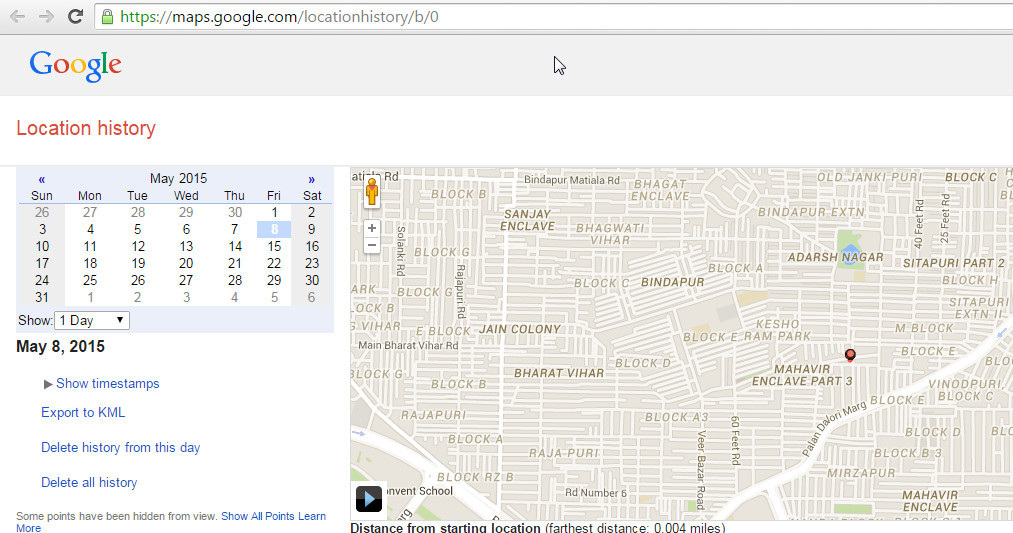1013x533 pixels.
Task: Select May 17 in the calendar
Action: 42,263
